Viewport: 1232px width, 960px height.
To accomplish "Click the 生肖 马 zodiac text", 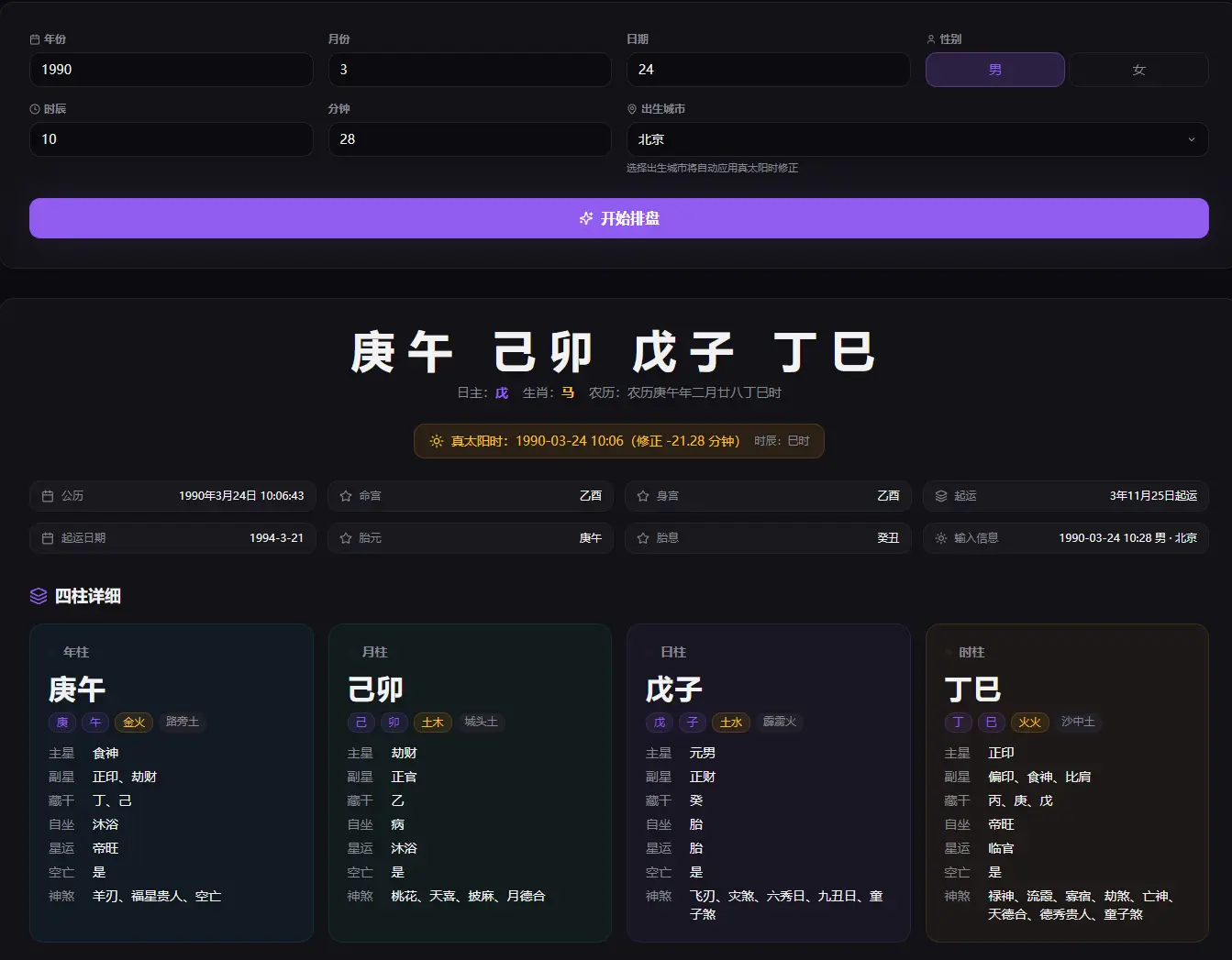I will click(x=549, y=393).
